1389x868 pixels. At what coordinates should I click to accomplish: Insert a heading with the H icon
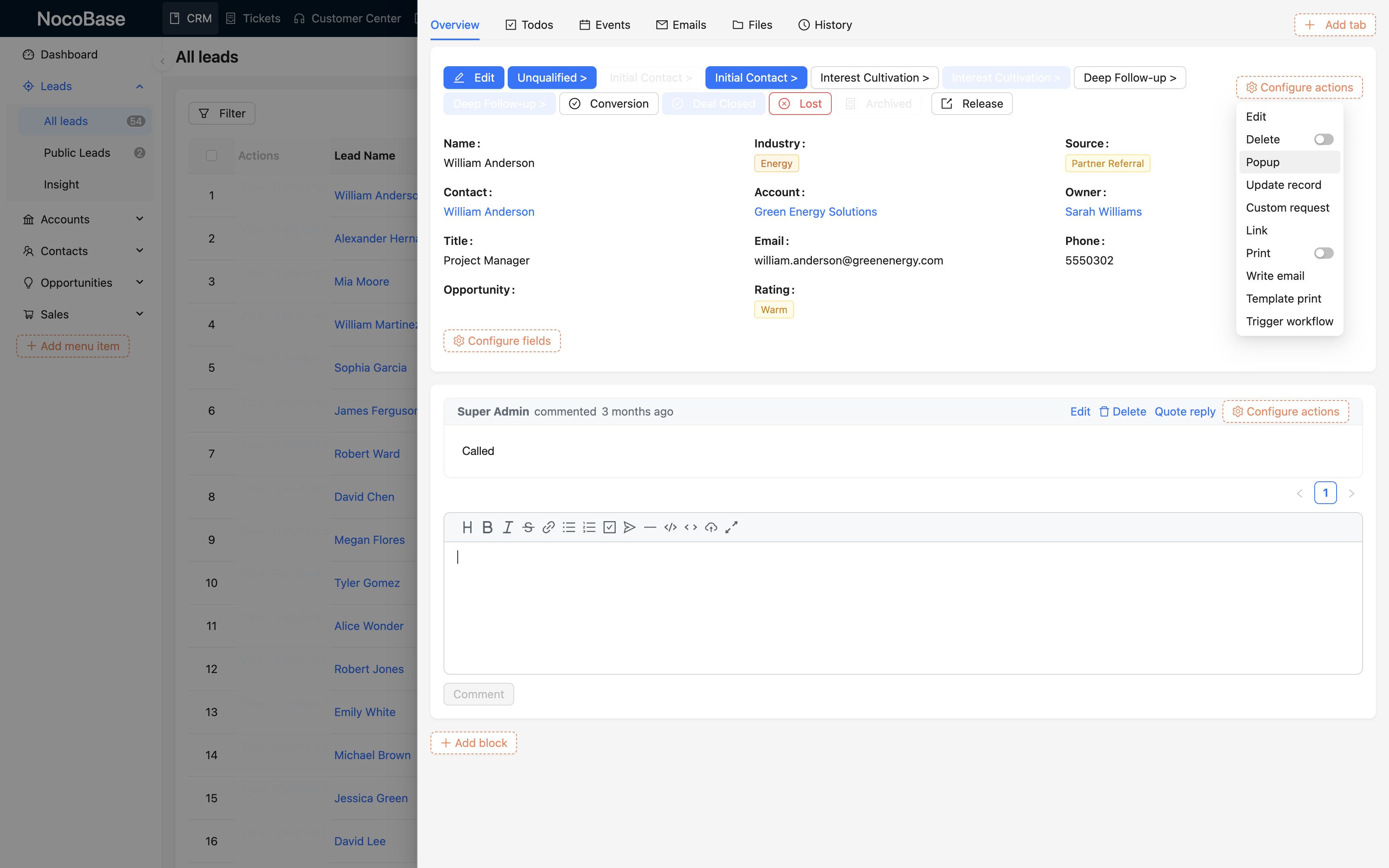467,527
